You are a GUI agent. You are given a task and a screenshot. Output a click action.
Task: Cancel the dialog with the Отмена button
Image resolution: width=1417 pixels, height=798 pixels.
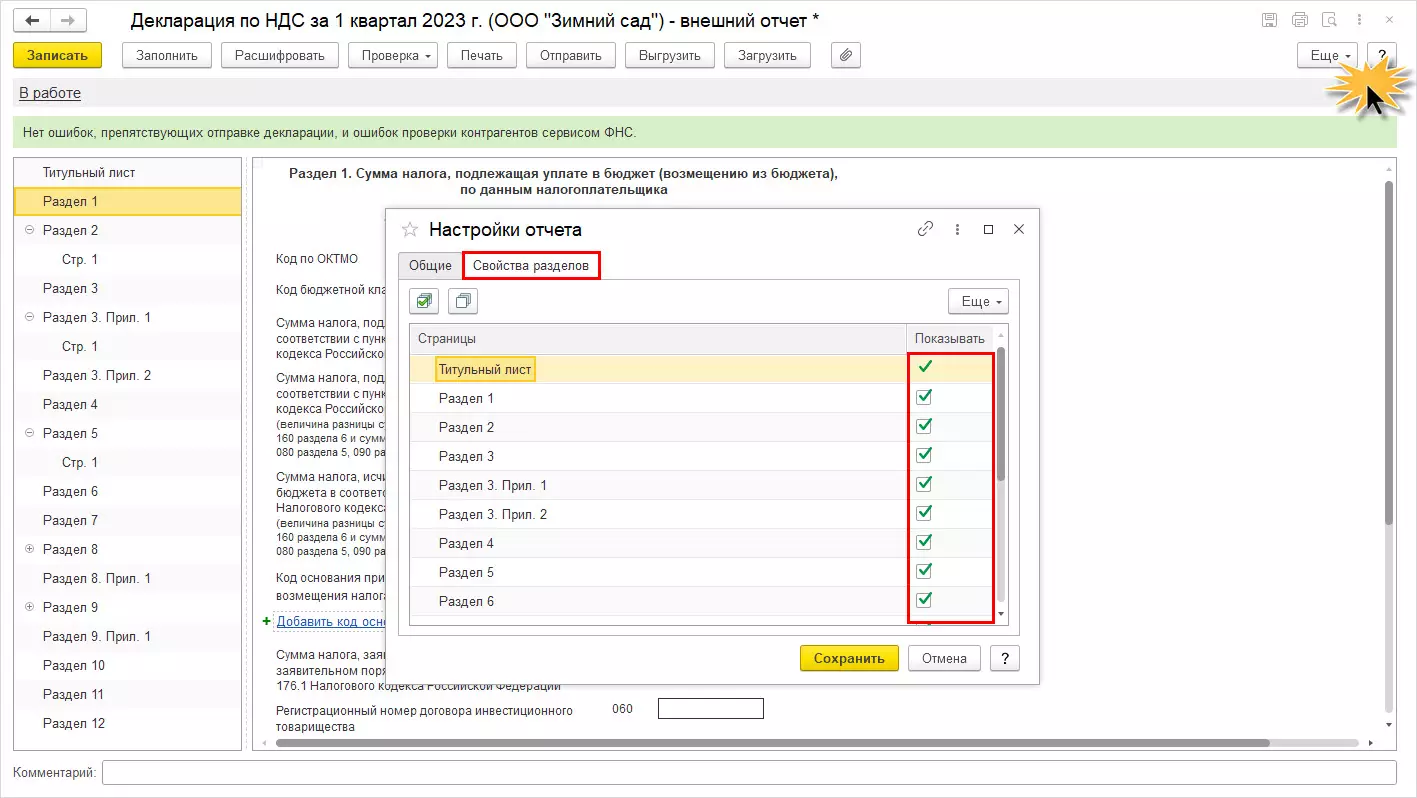click(944, 658)
